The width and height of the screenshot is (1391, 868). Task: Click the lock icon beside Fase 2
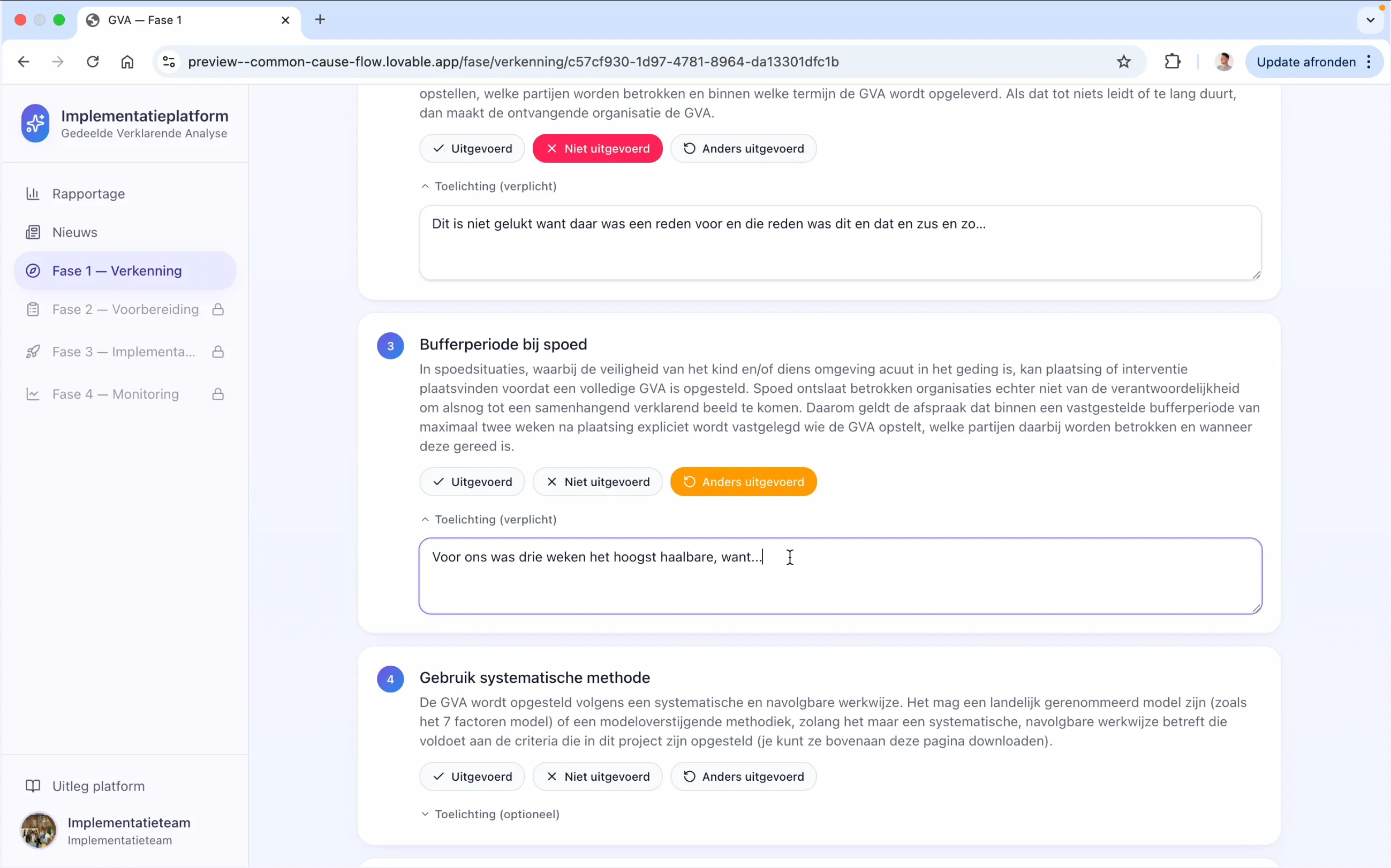click(218, 309)
